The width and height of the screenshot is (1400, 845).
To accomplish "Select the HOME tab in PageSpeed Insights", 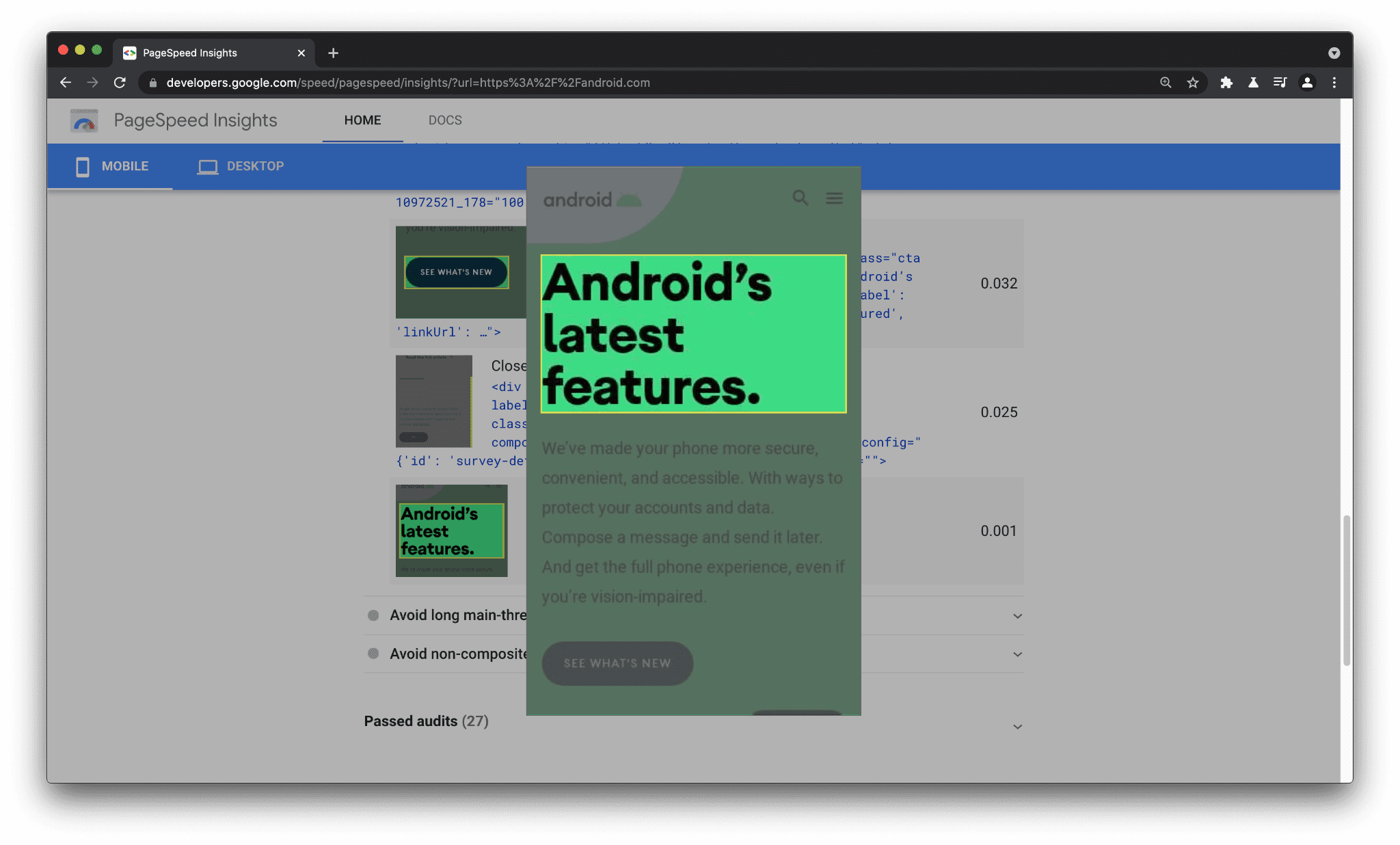I will (x=362, y=119).
